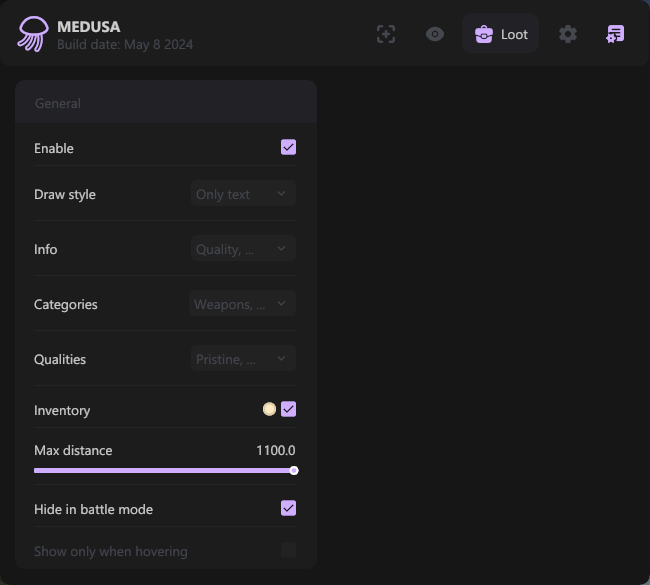The image size is (650, 585).
Task: Open the Categories dropdown
Action: coord(243,304)
